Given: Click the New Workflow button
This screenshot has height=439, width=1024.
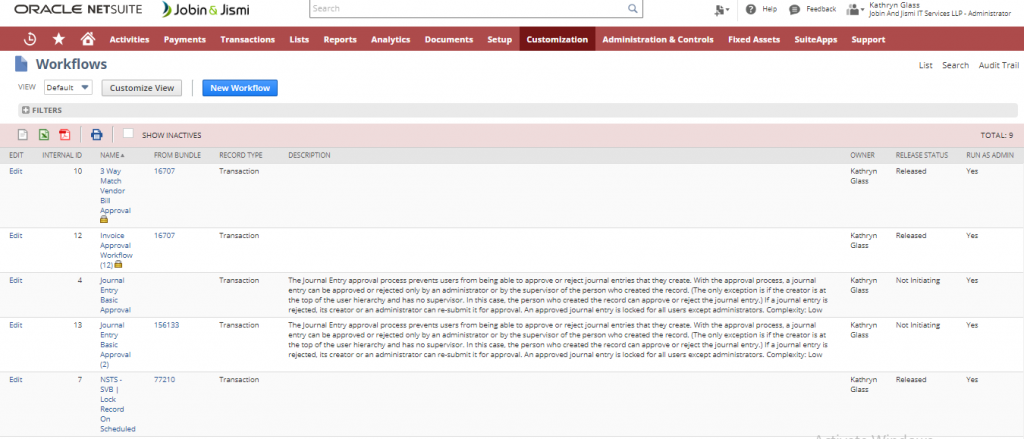Looking at the screenshot, I should pos(239,88).
